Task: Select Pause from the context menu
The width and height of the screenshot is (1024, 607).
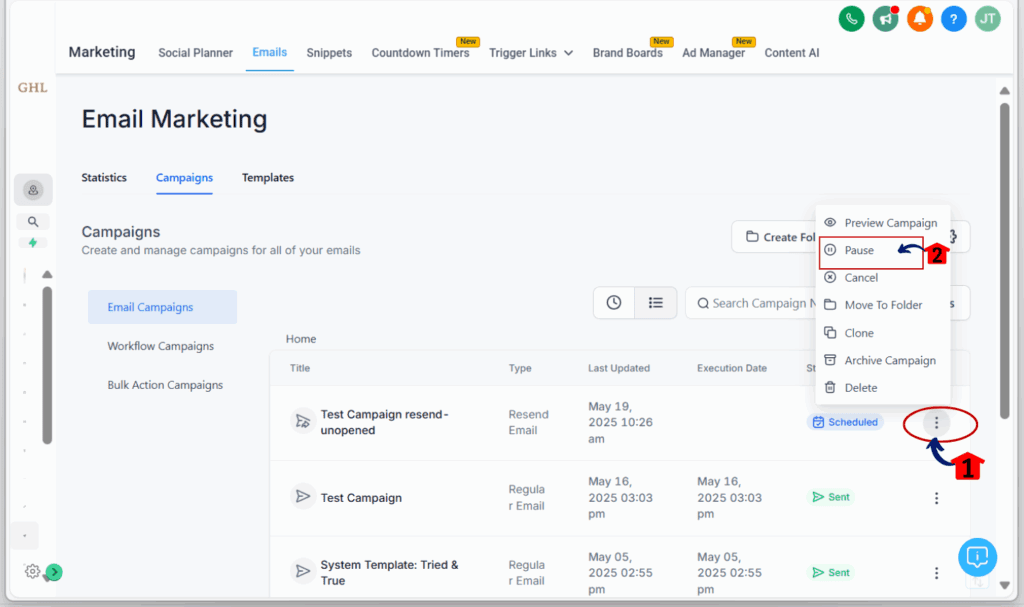Action: (860, 250)
